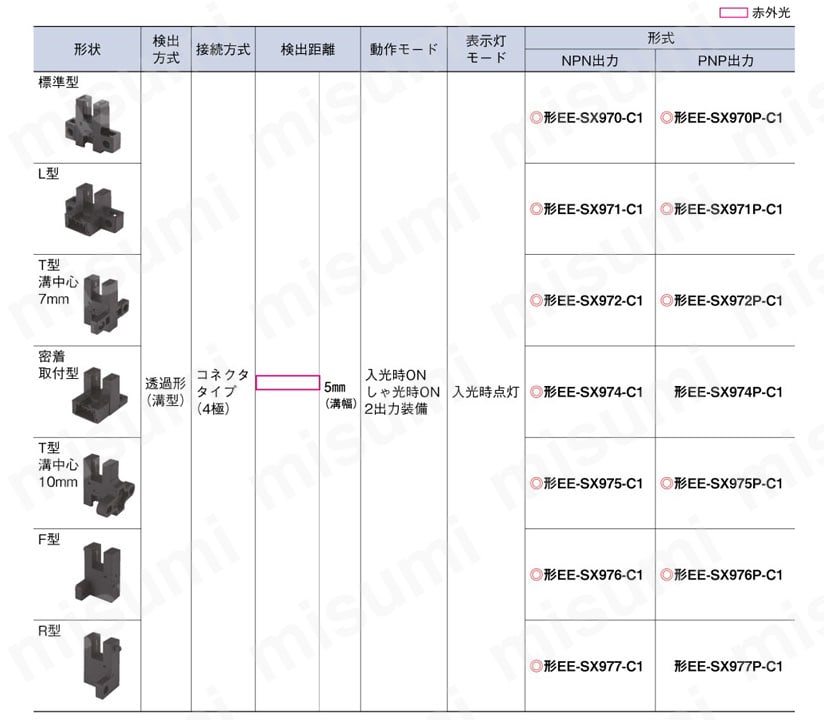Select model text 形EE-SX971-C1
The height and width of the screenshot is (720, 824).
593,209
